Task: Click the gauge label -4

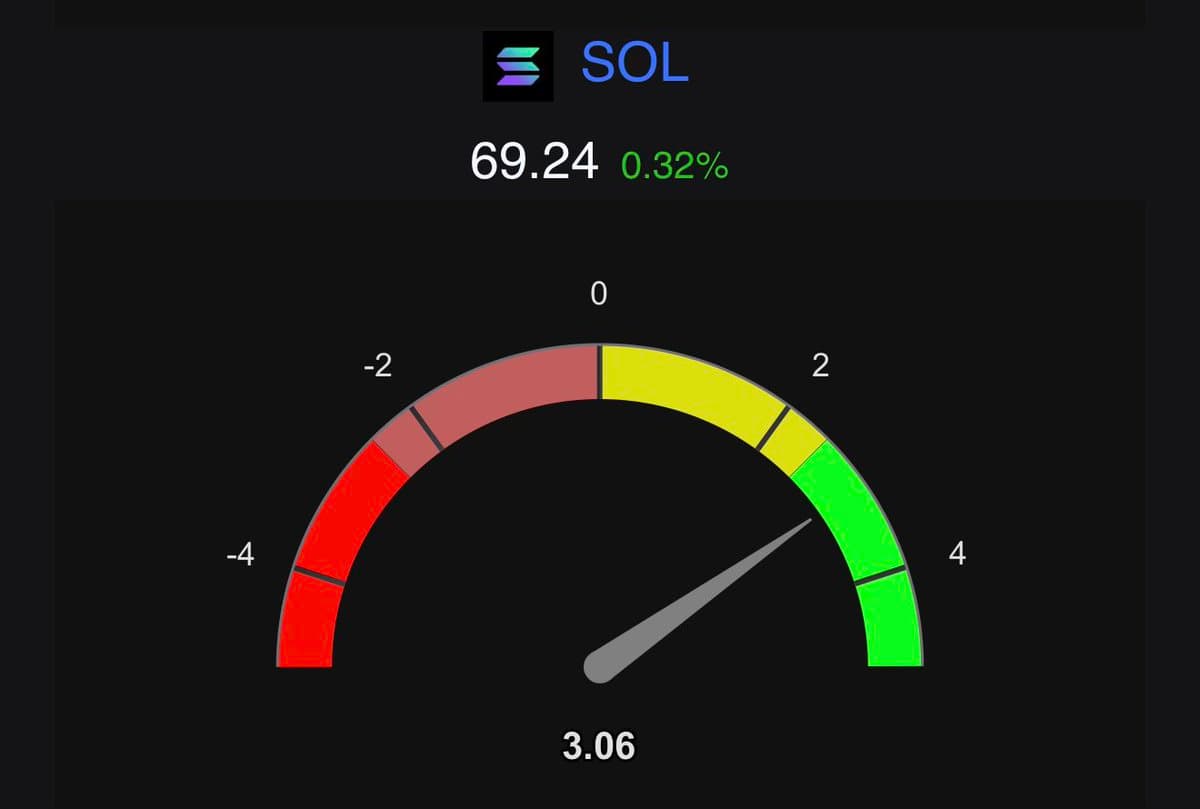Action: tap(240, 554)
